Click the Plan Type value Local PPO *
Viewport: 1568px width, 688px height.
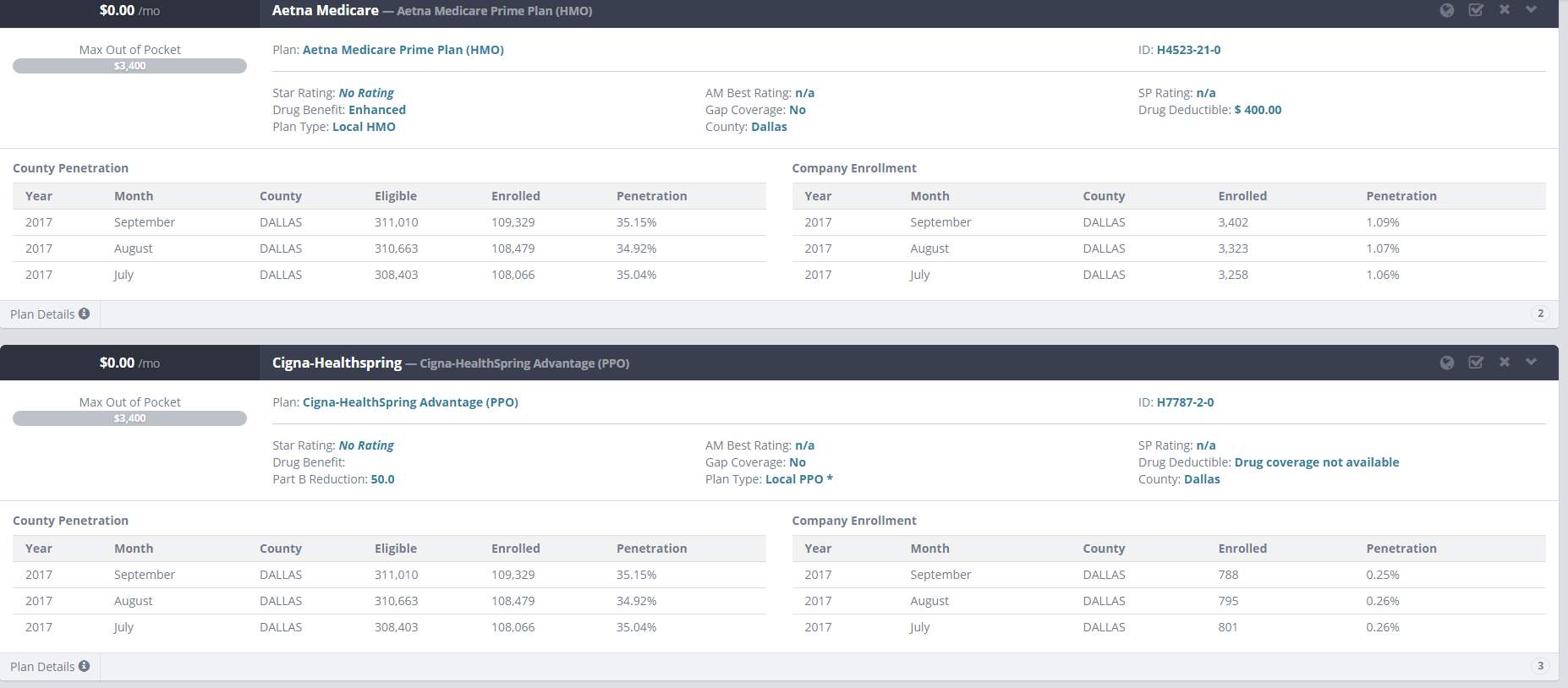coord(799,479)
